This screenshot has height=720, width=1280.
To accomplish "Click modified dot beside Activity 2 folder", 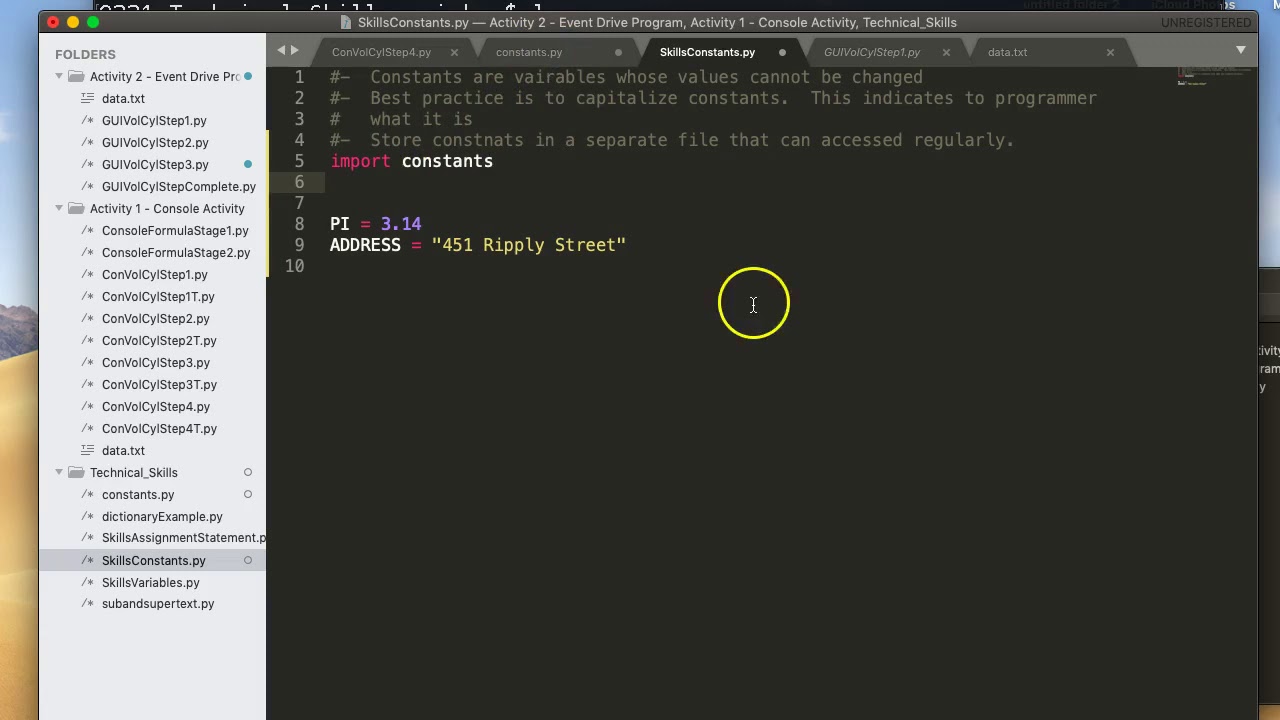I will click(x=248, y=77).
